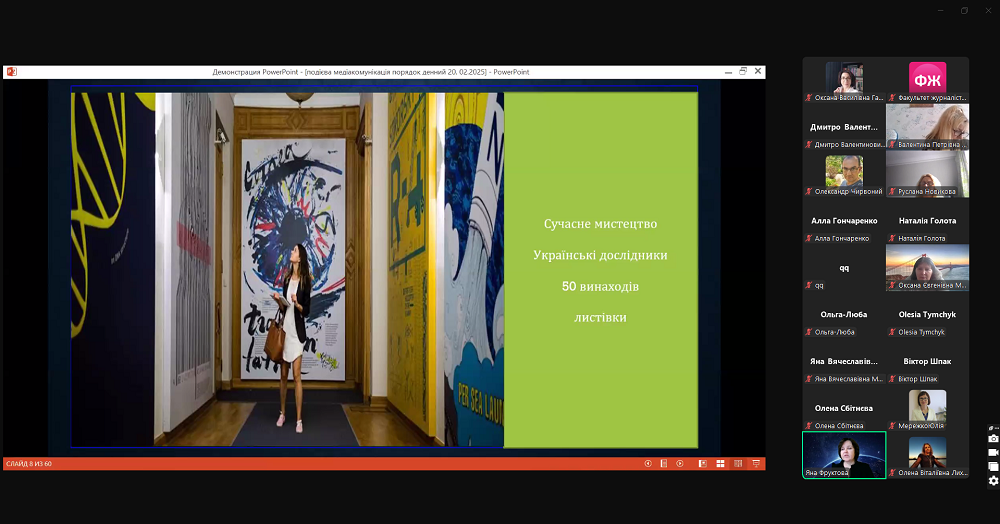Open the settings gear icon
The height and width of the screenshot is (524, 1000).
click(993, 481)
